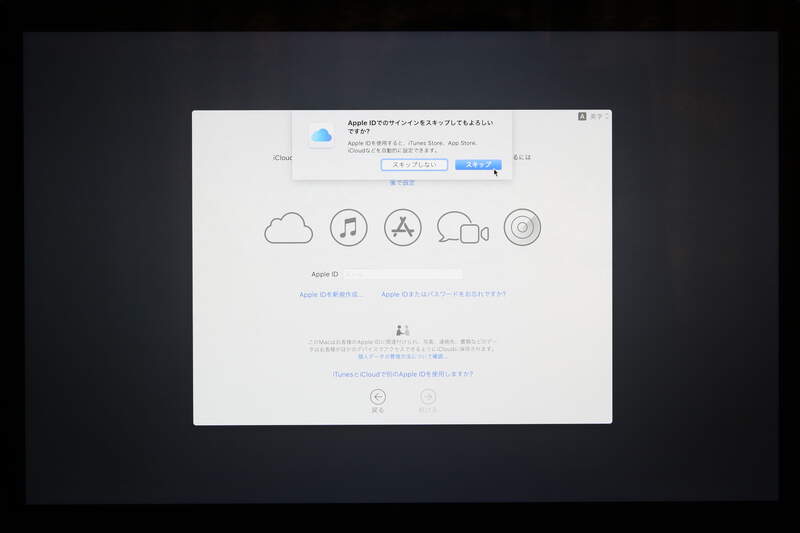Open the forgot Apple ID or password link
The image size is (800, 533).
tap(443, 294)
